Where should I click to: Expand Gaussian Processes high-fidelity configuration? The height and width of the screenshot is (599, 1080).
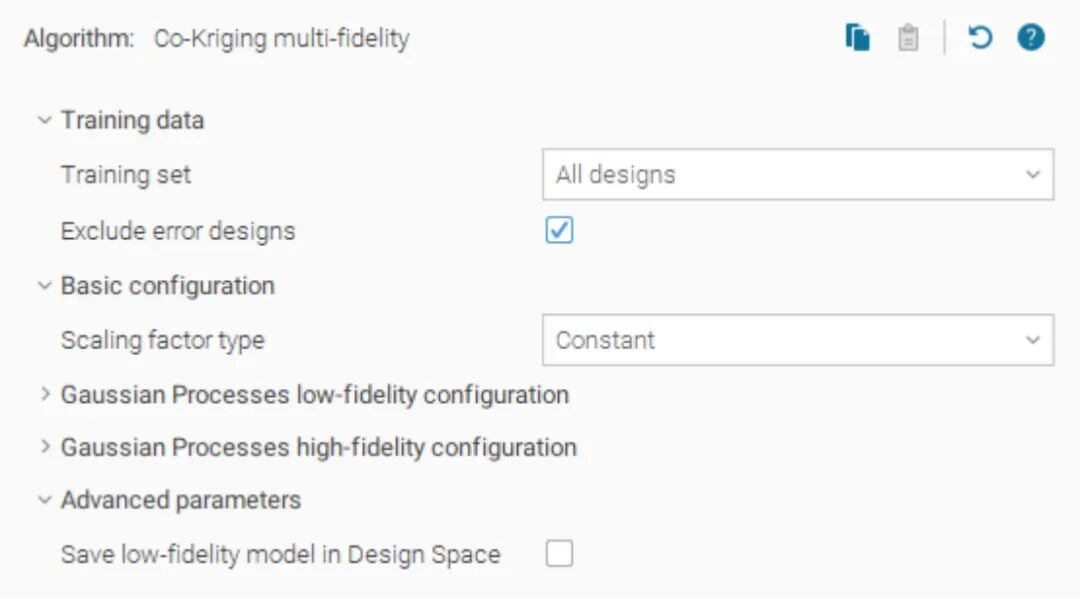point(44,447)
